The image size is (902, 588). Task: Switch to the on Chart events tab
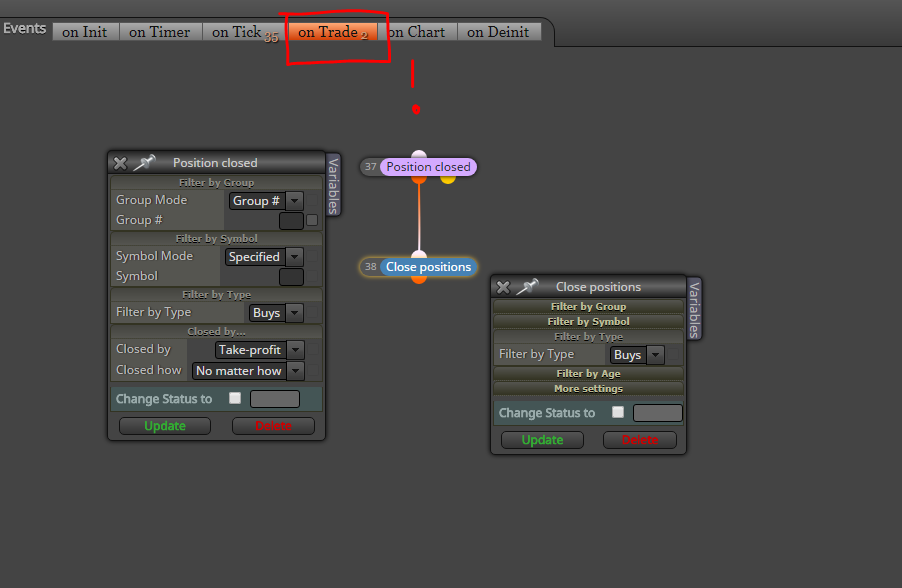tap(418, 32)
